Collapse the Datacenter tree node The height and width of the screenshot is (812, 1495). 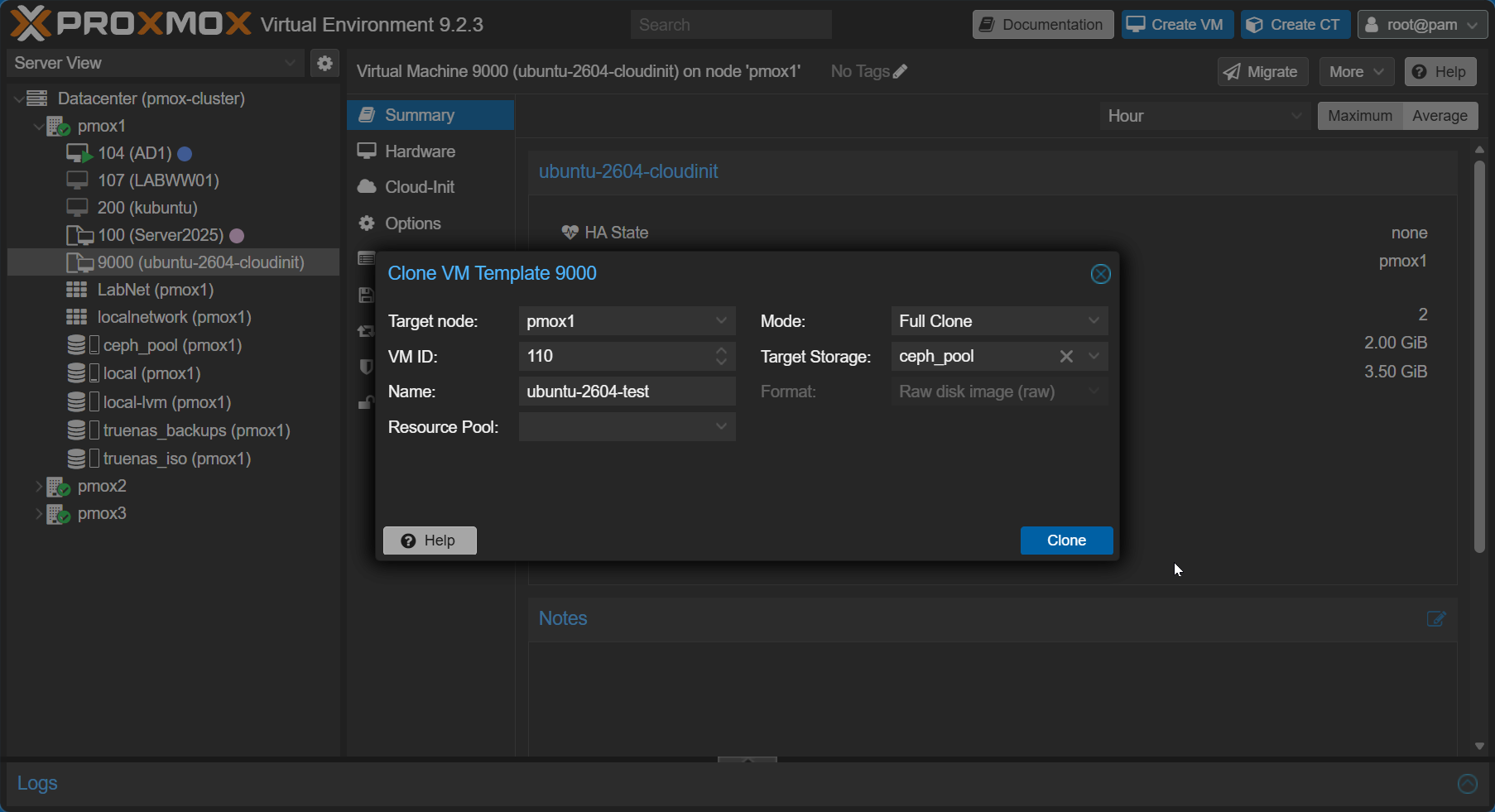[19, 99]
